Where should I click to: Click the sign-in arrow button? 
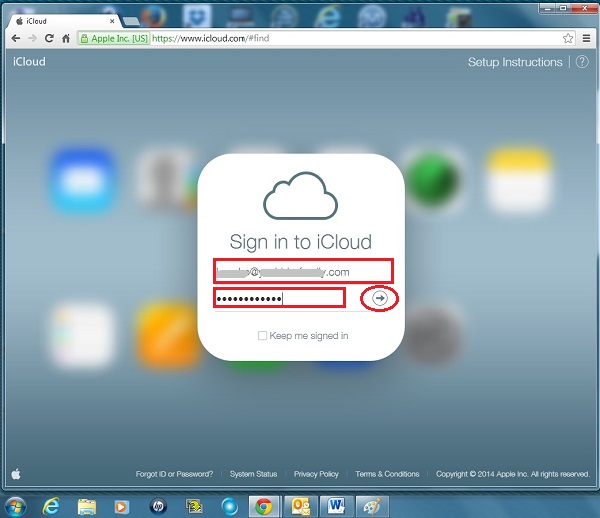pyautogui.click(x=380, y=298)
